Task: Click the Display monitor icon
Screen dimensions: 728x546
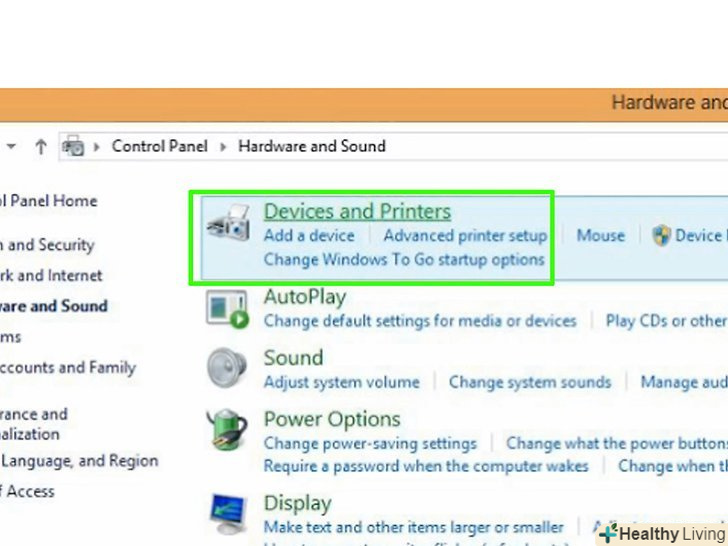Action: pyautogui.click(x=228, y=514)
